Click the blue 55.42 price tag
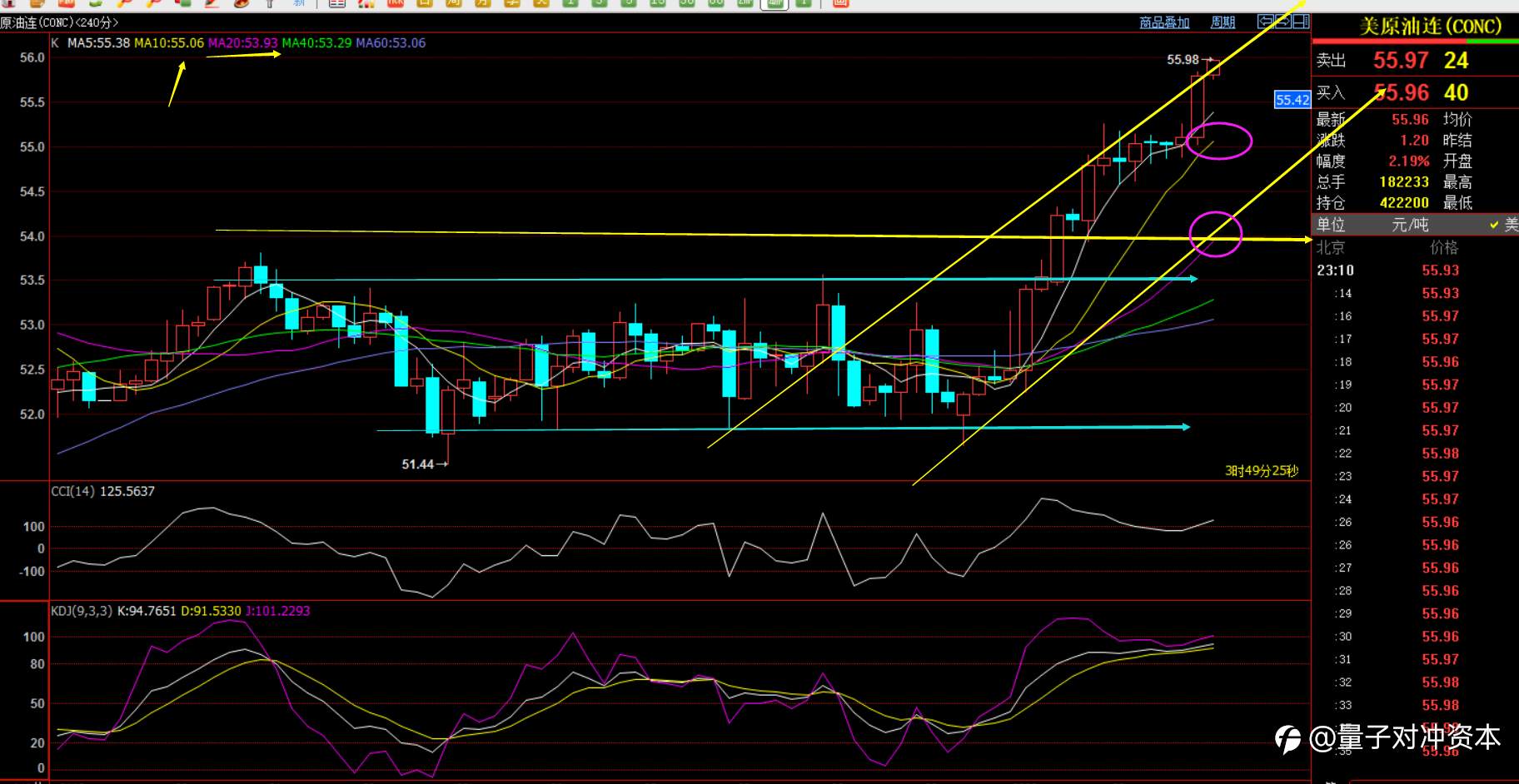This screenshot has width=1519, height=784. pos(1292,100)
